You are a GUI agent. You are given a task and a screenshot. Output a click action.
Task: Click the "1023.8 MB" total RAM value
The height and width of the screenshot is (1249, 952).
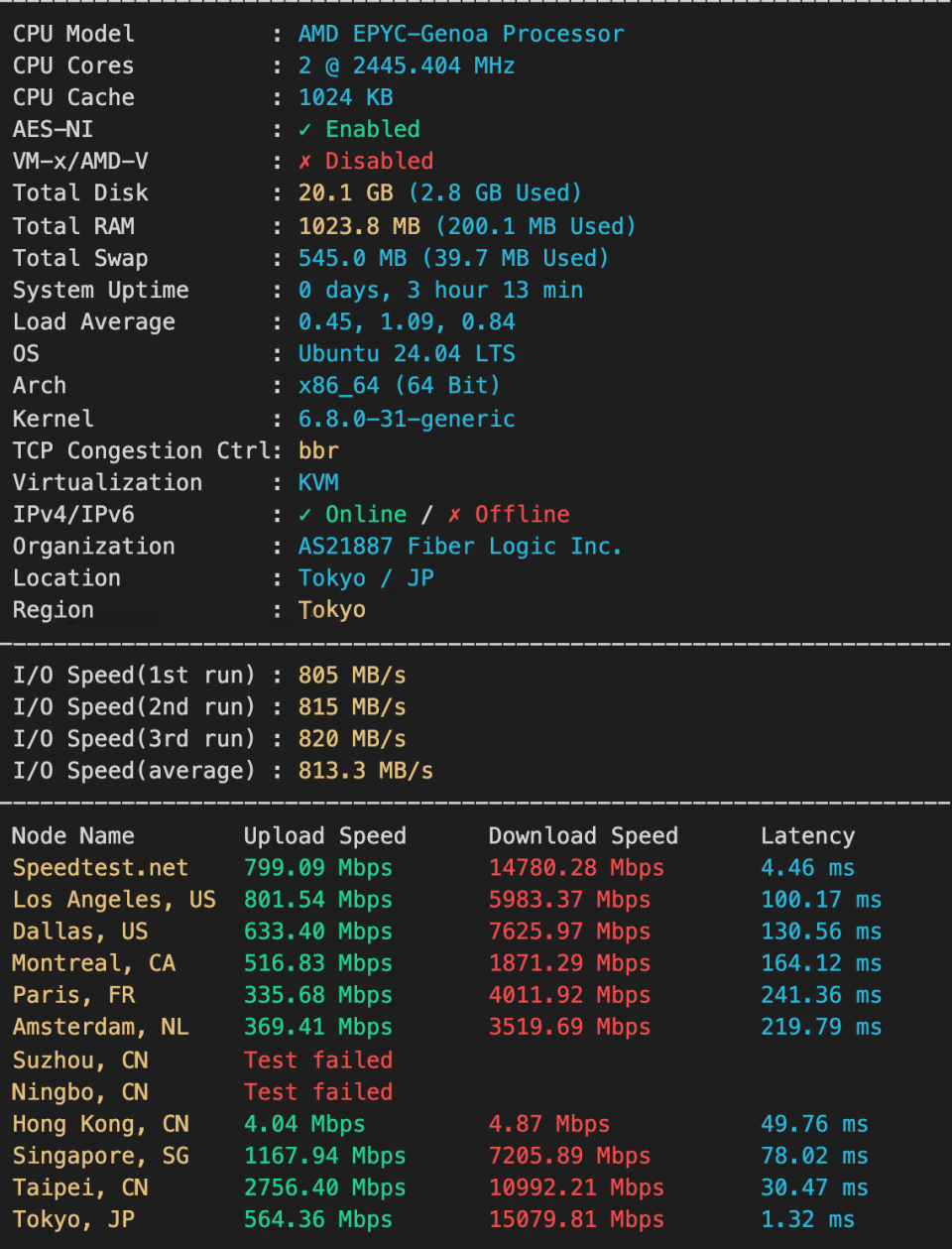(x=359, y=226)
